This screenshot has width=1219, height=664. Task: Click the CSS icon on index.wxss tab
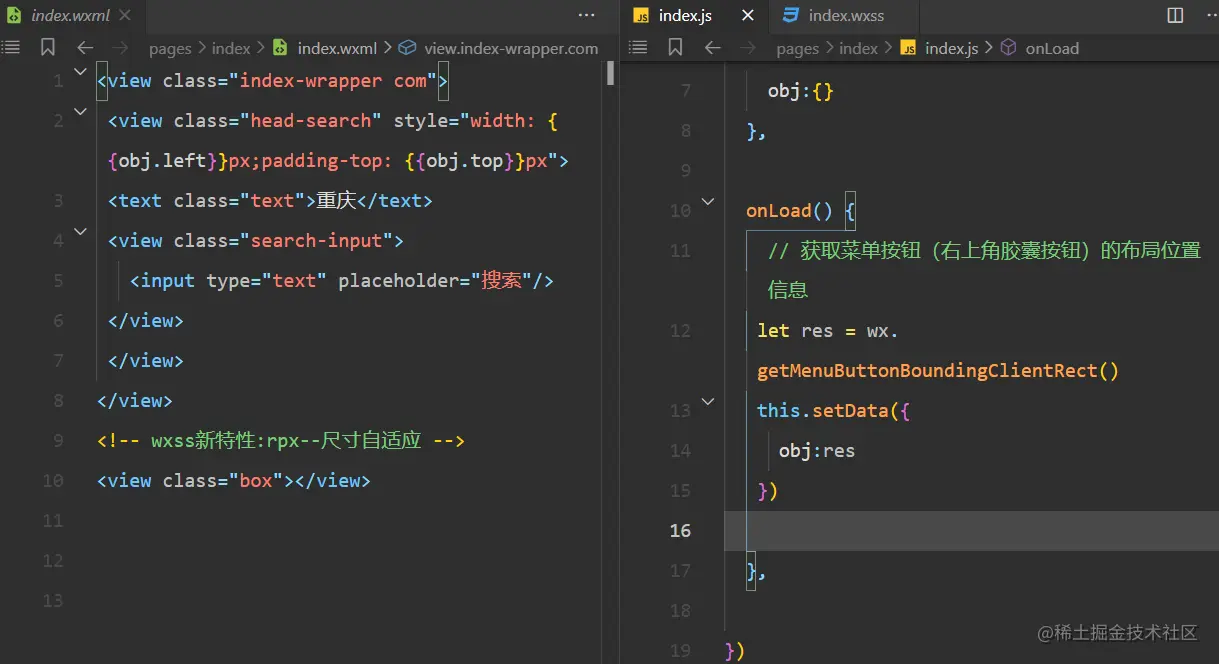(x=791, y=15)
